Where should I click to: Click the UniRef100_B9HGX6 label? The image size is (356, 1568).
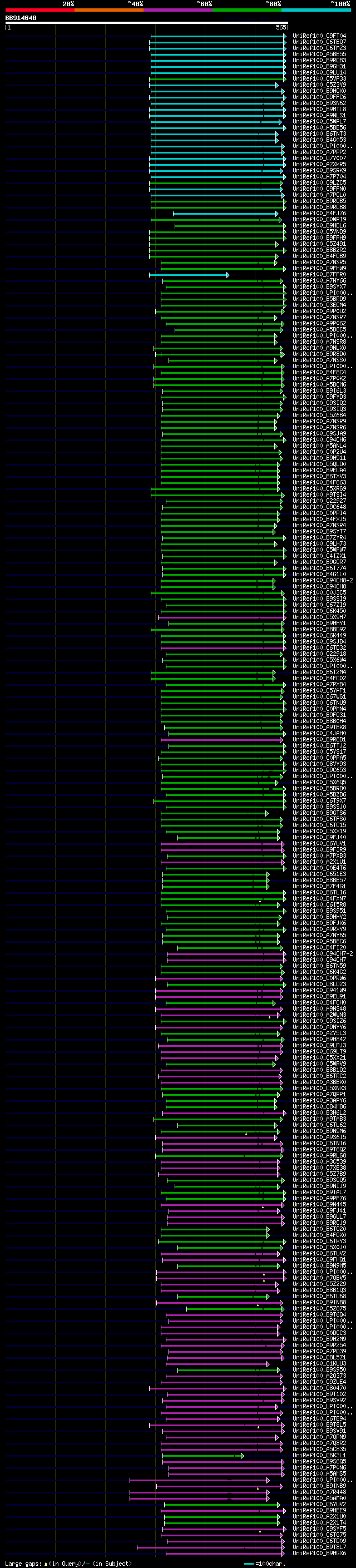pyautogui.click(x=319, y=1553)
